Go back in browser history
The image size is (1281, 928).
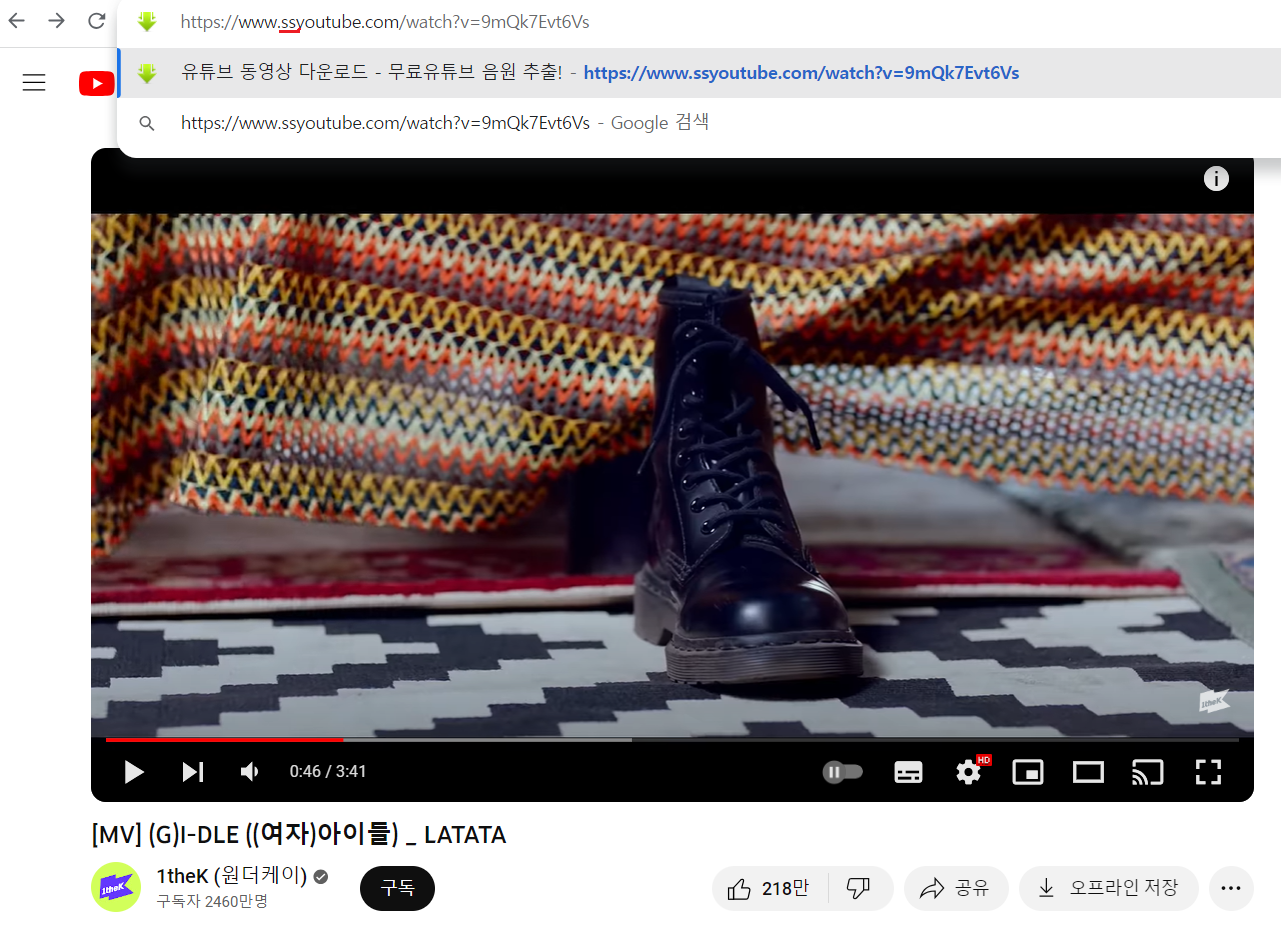point(16,21)
